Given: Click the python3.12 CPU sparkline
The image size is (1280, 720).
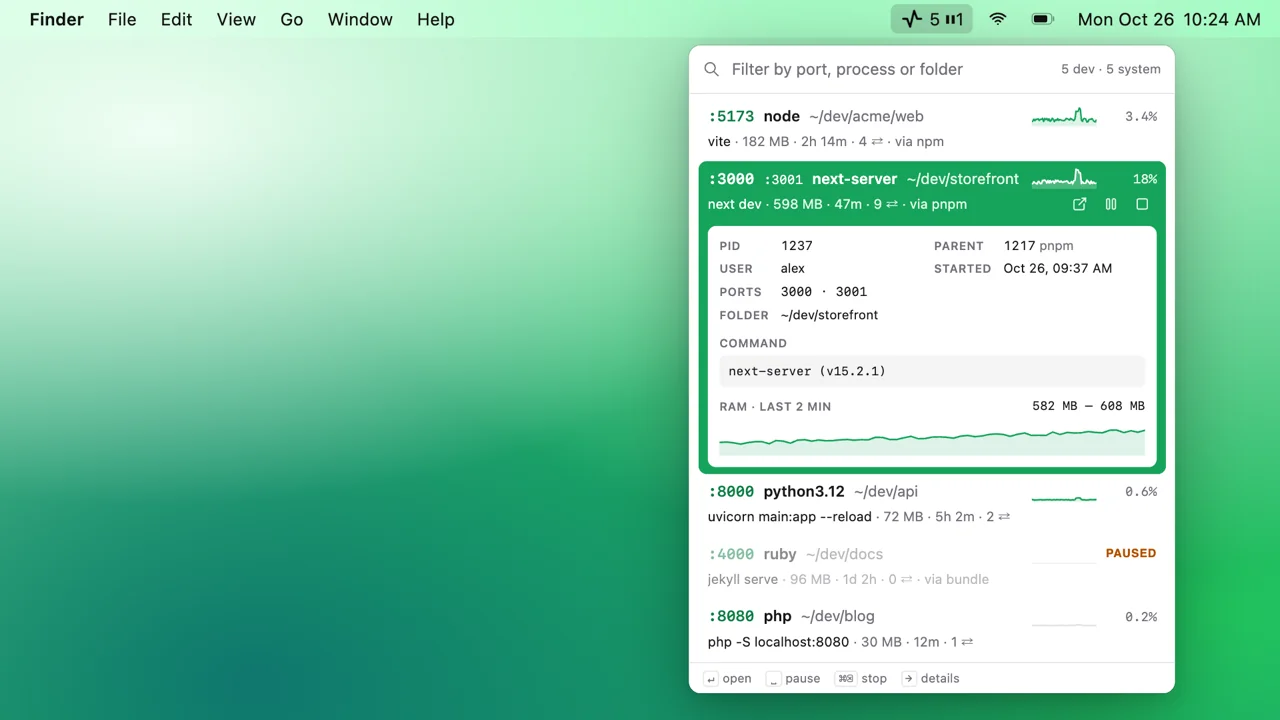Looking at the screenshot, I should tap(1064, 497).
